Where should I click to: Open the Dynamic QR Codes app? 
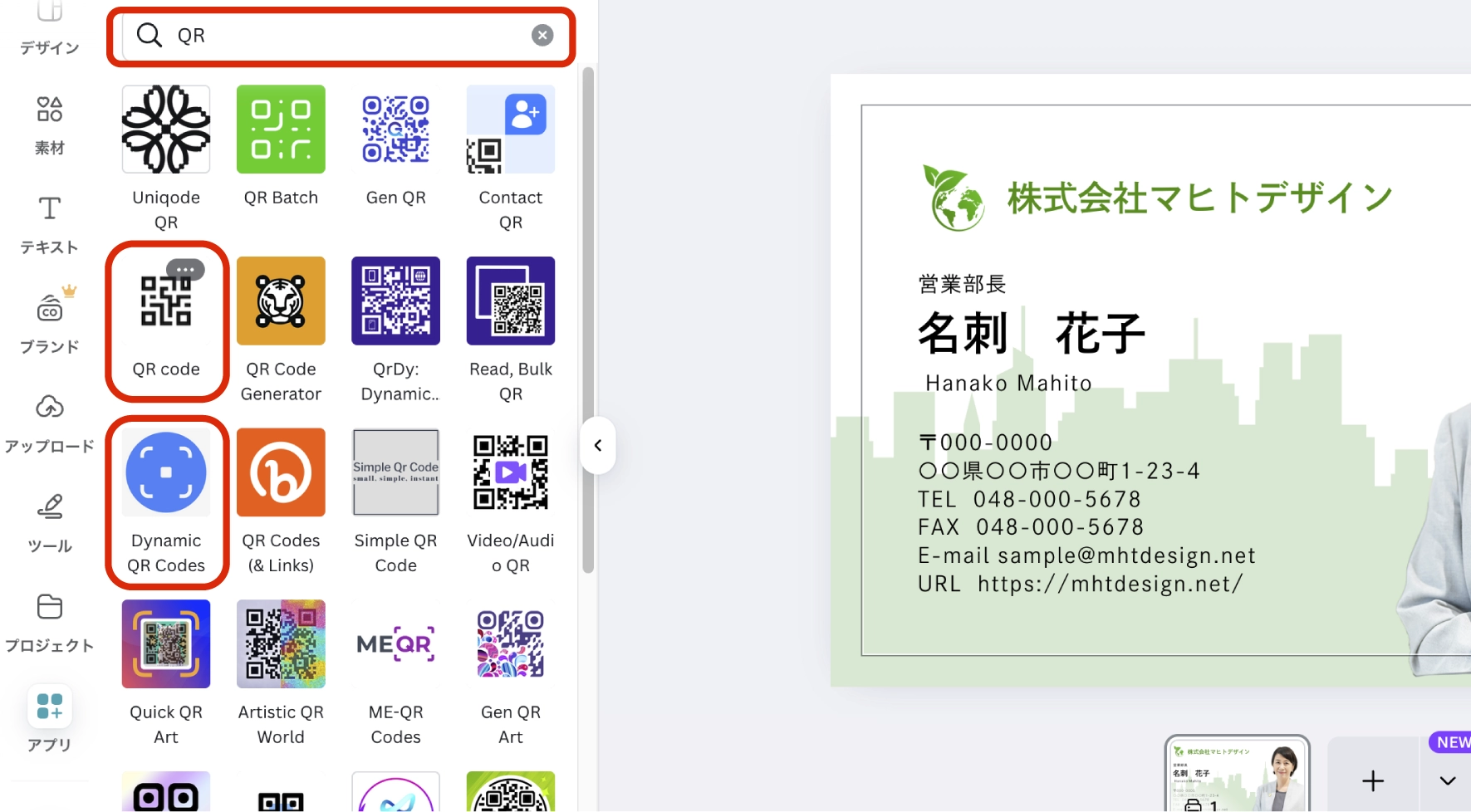[166, 502]
